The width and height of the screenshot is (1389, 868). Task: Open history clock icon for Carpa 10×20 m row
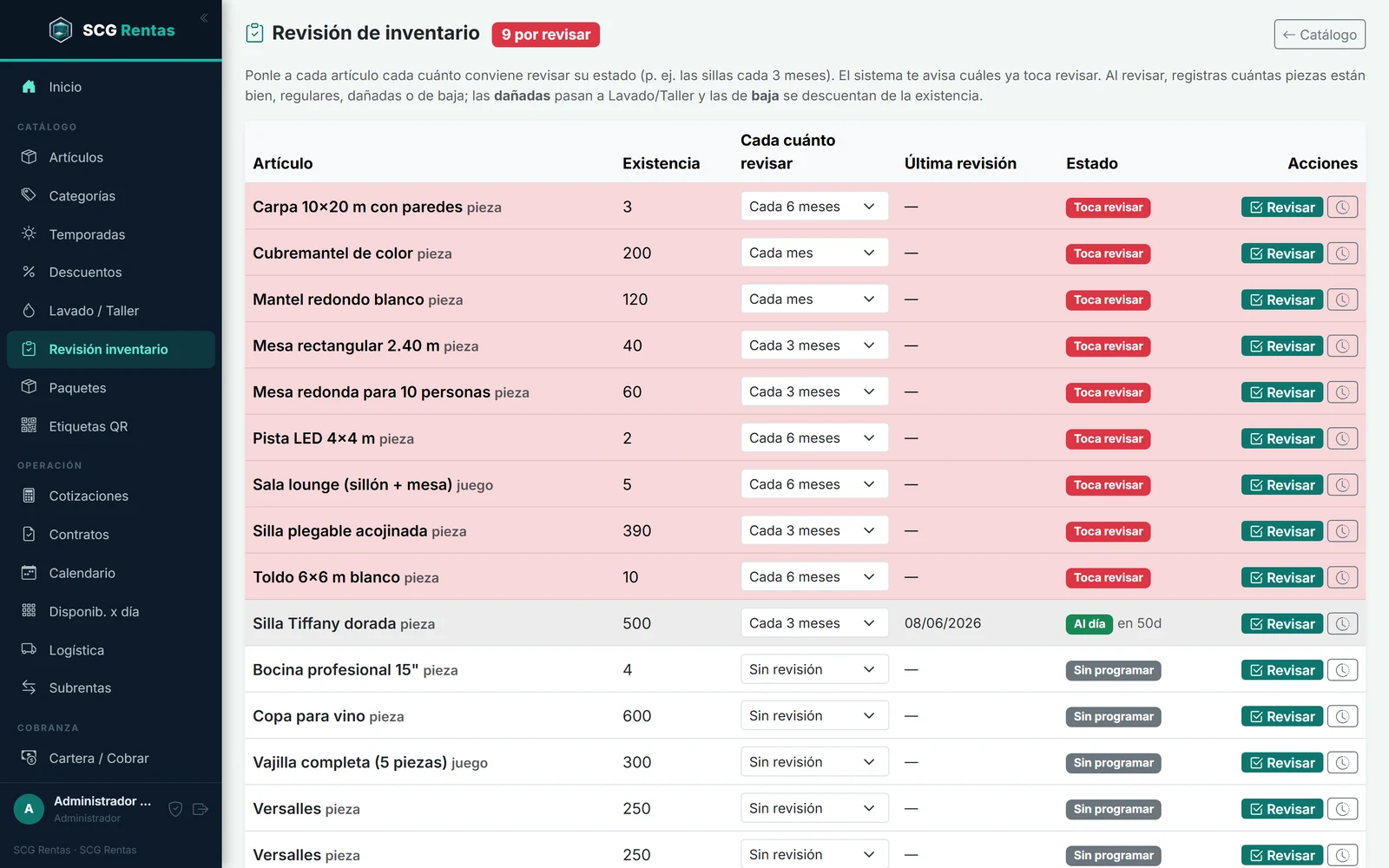1342,207
